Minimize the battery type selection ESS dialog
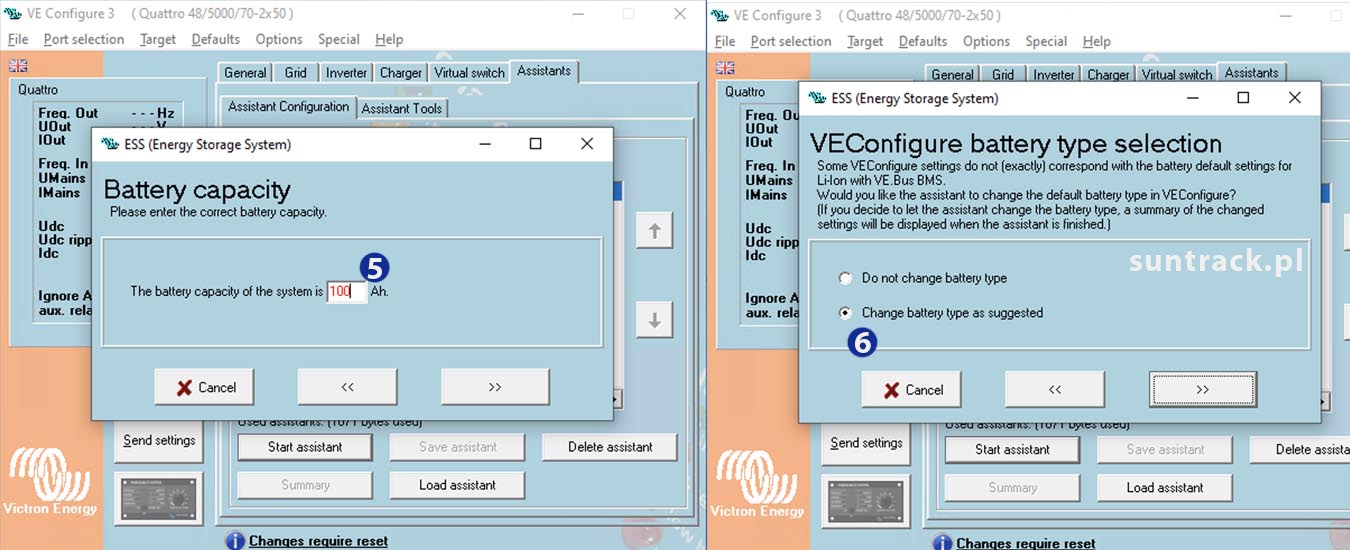 click(1192, 98)
